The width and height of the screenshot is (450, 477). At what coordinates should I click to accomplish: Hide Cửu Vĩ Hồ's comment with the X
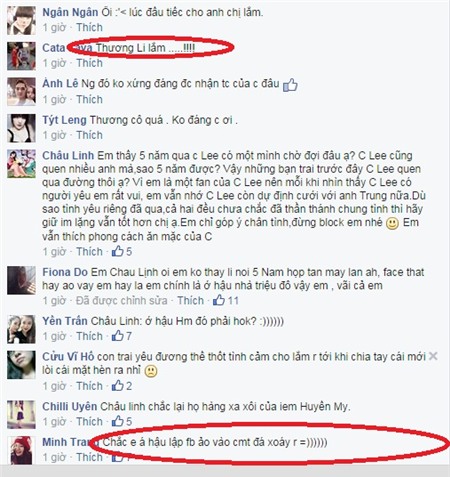(433, 356)
